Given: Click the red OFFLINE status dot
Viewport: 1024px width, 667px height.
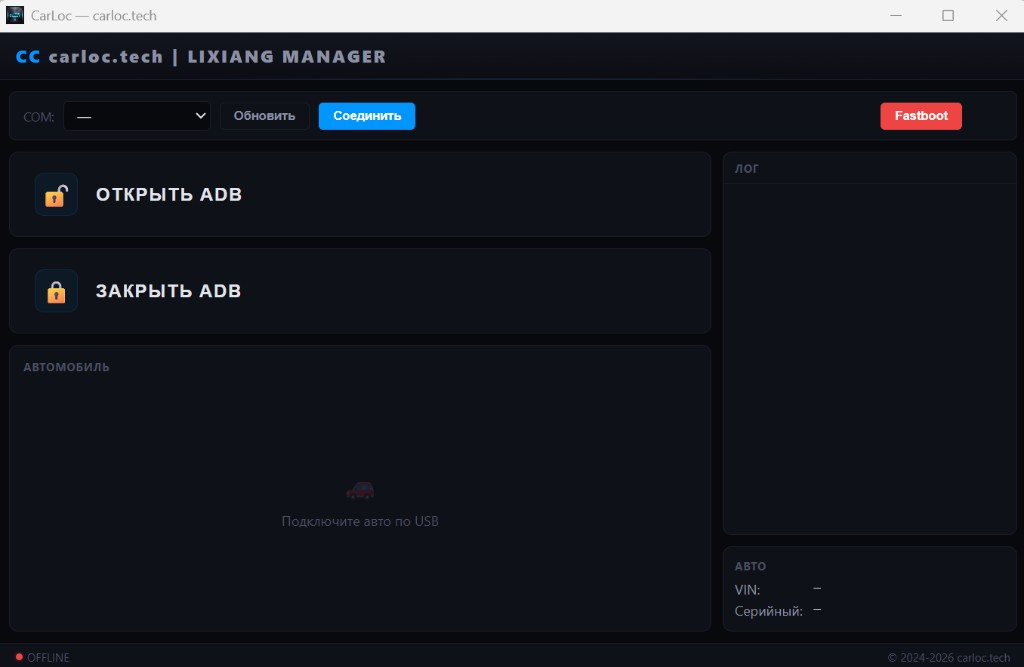Looking at the screenshot, I should click(19, 657).
